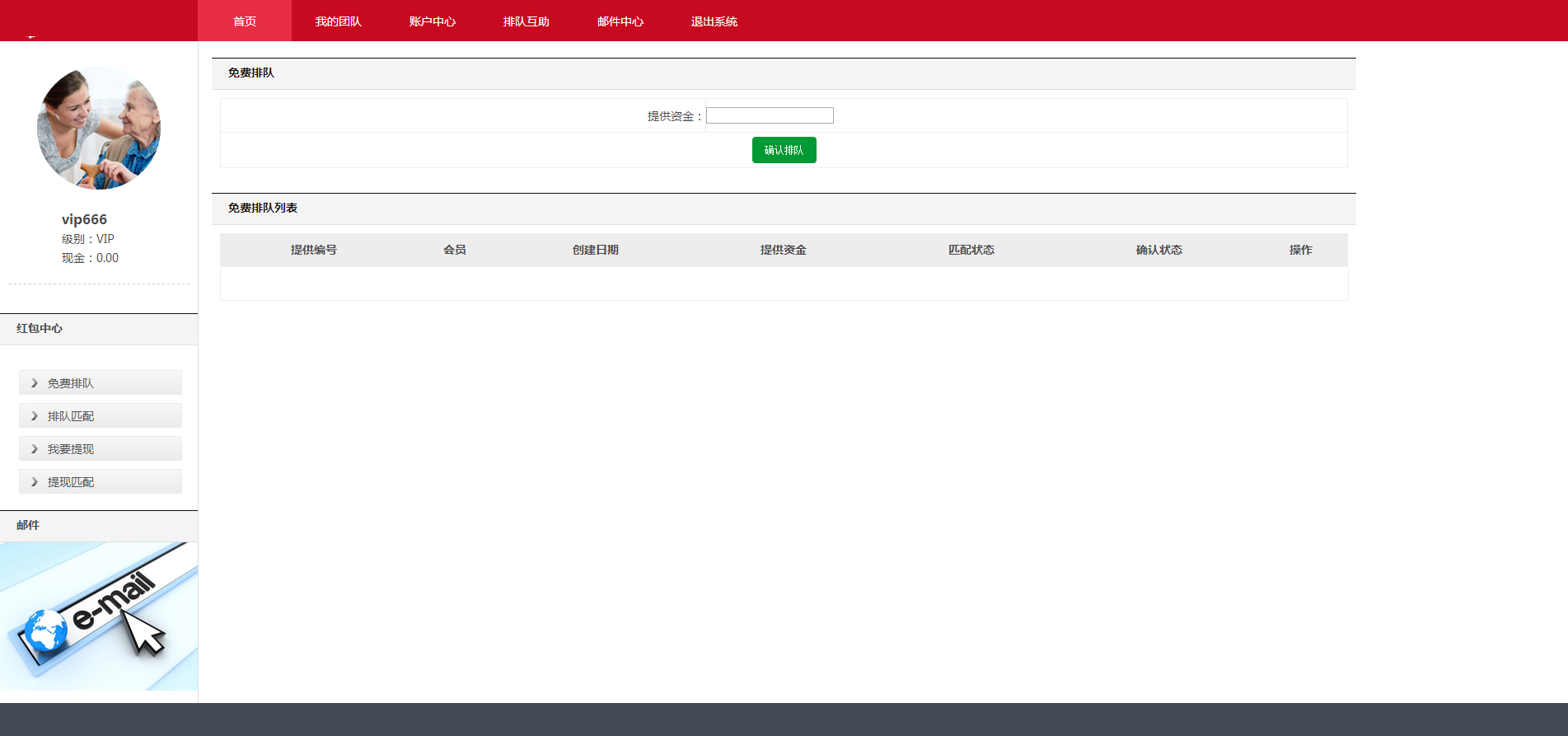Screen dimensions: 1568x736
Task: Open the 账户中心 menu
Action: point(433,21)
